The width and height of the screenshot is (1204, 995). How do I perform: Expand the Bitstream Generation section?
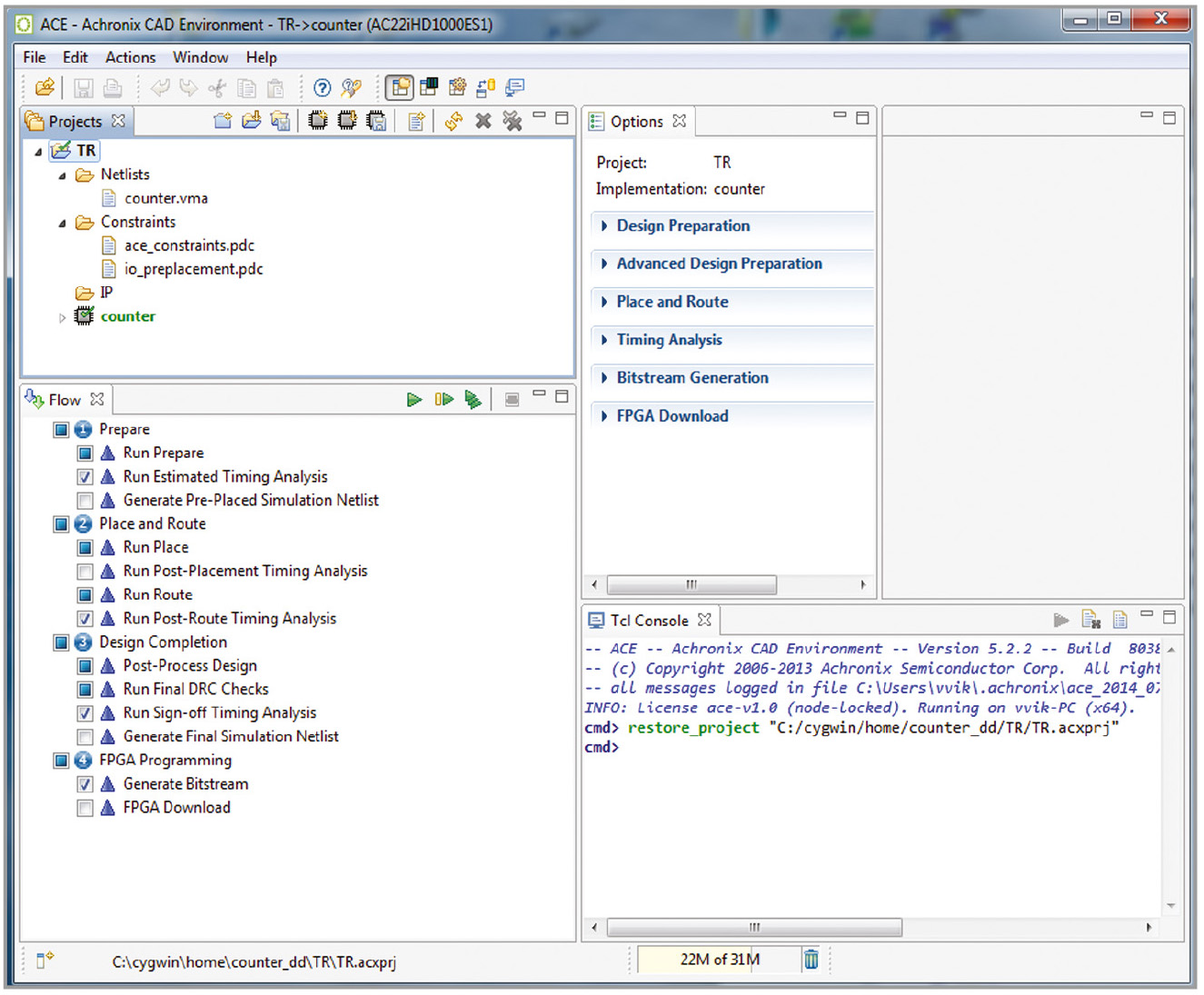point(604,379)
